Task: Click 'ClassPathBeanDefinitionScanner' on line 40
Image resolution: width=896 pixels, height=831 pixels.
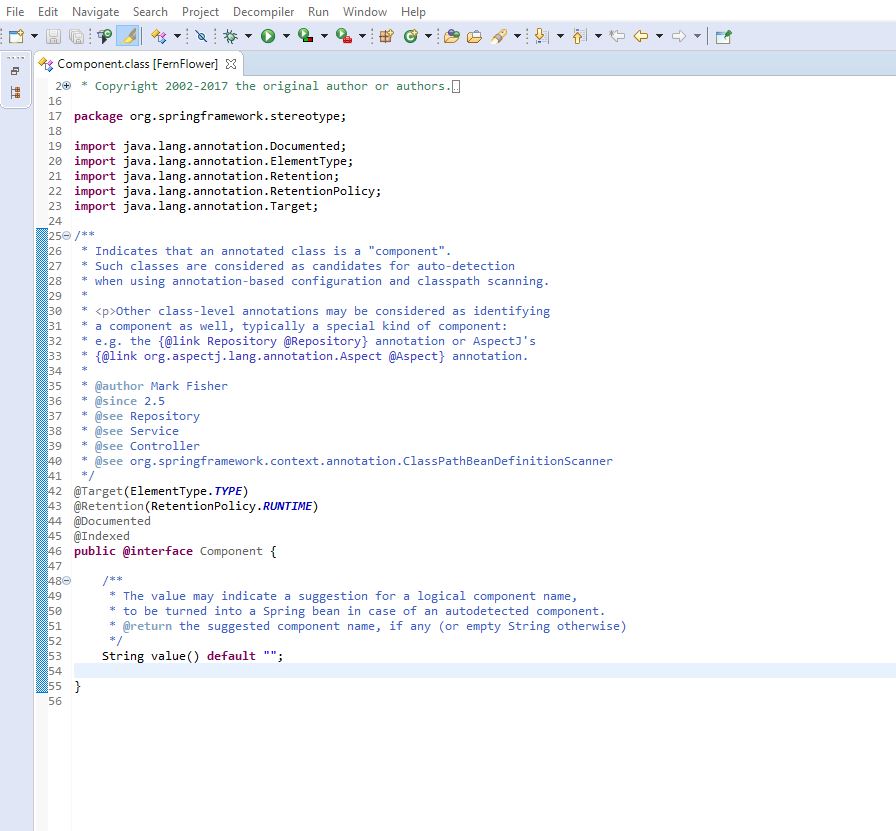Action: tap(507, 461)
